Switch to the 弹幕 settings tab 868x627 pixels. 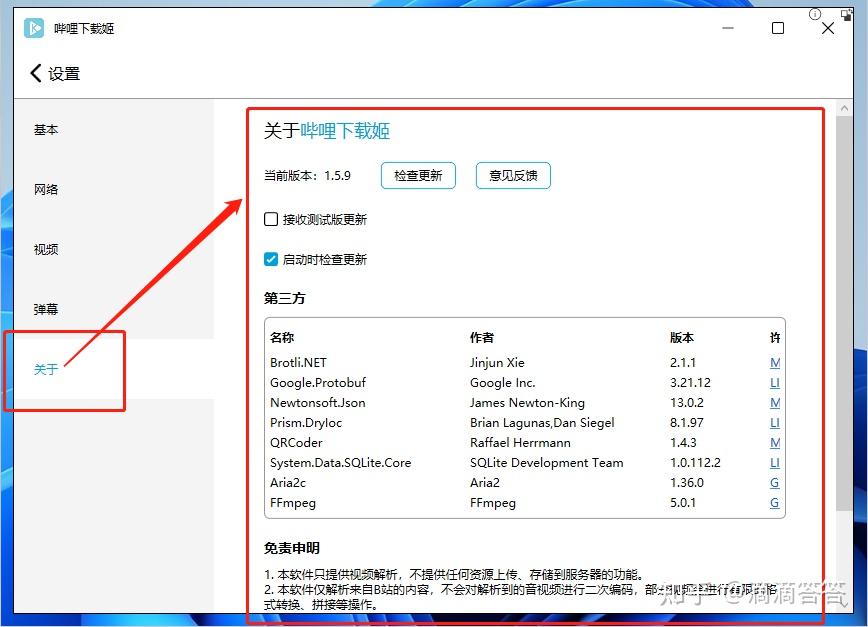[x=46, y=309]
